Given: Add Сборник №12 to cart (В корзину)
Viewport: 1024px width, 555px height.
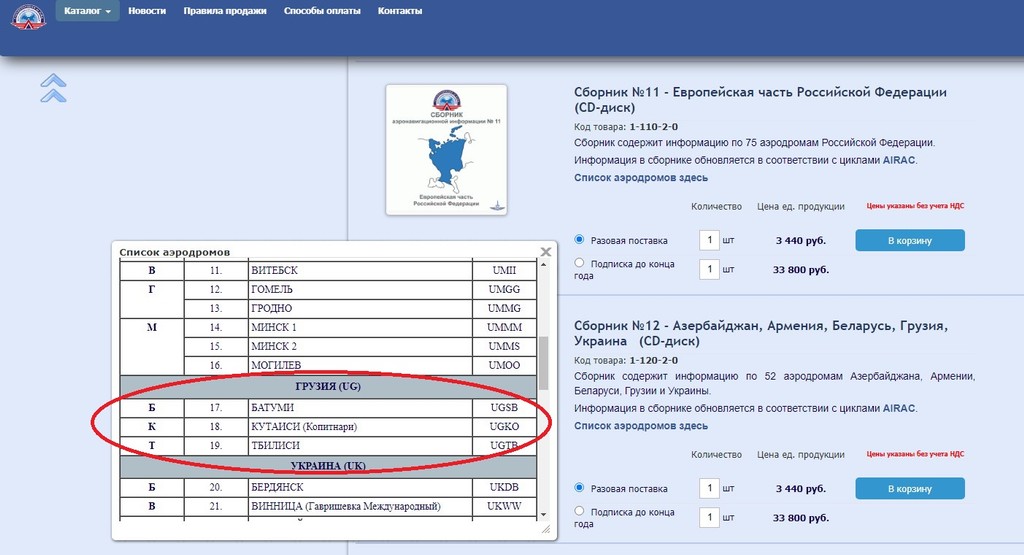Looking at the screenshot, I should pos(910,488).
